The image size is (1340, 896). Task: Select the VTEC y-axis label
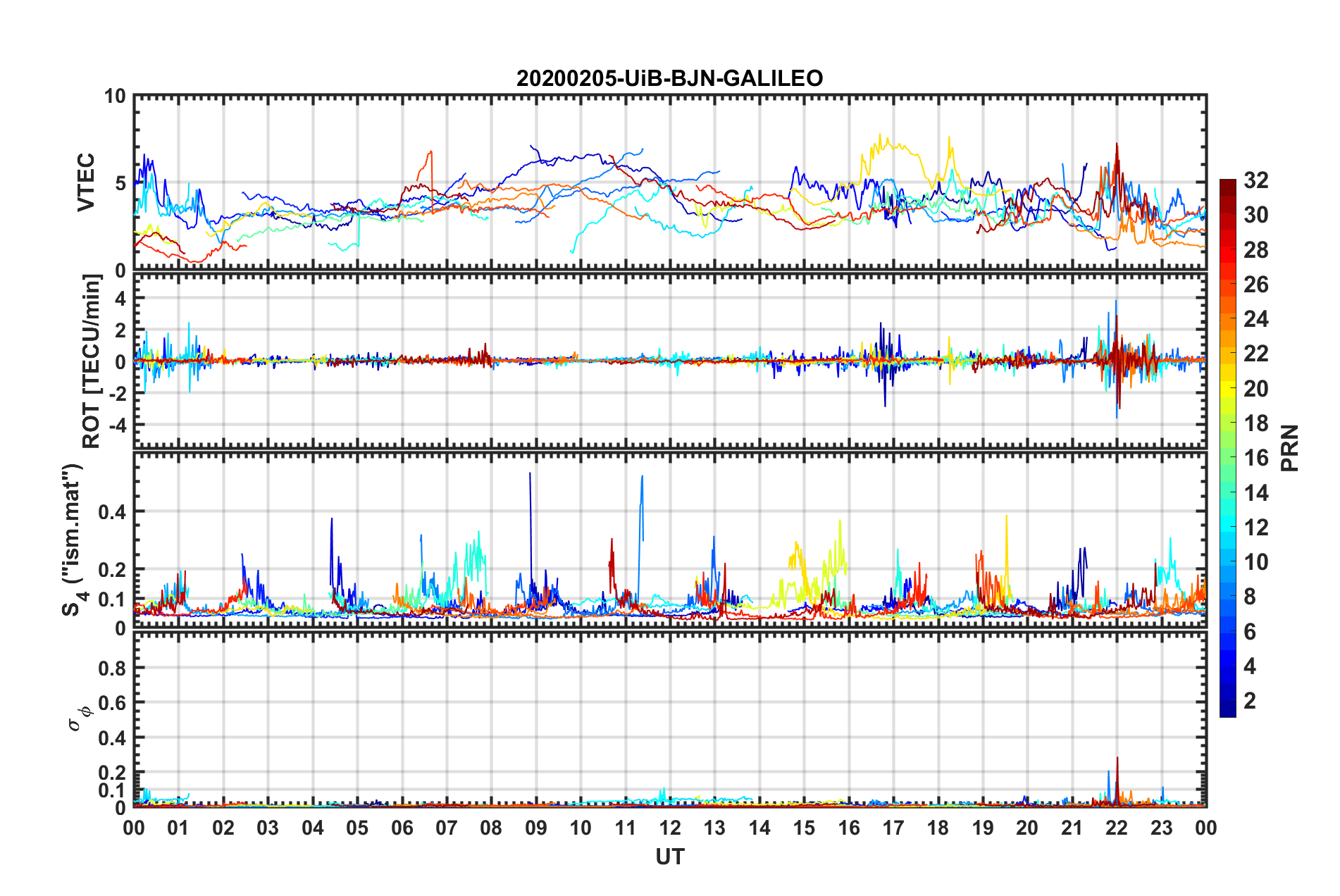click(x=86, y=182)
